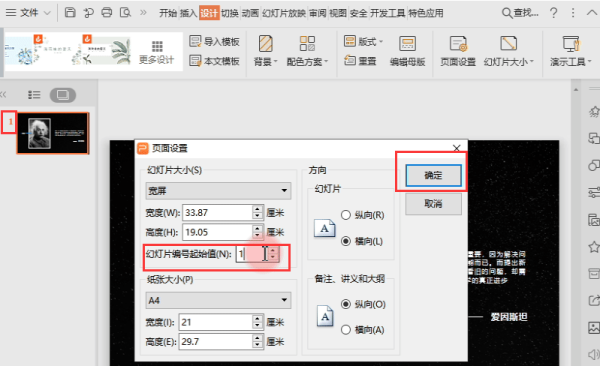Expand the 宽屏 slide size dropdown
600x366 pixels.
tap(218, 191)
